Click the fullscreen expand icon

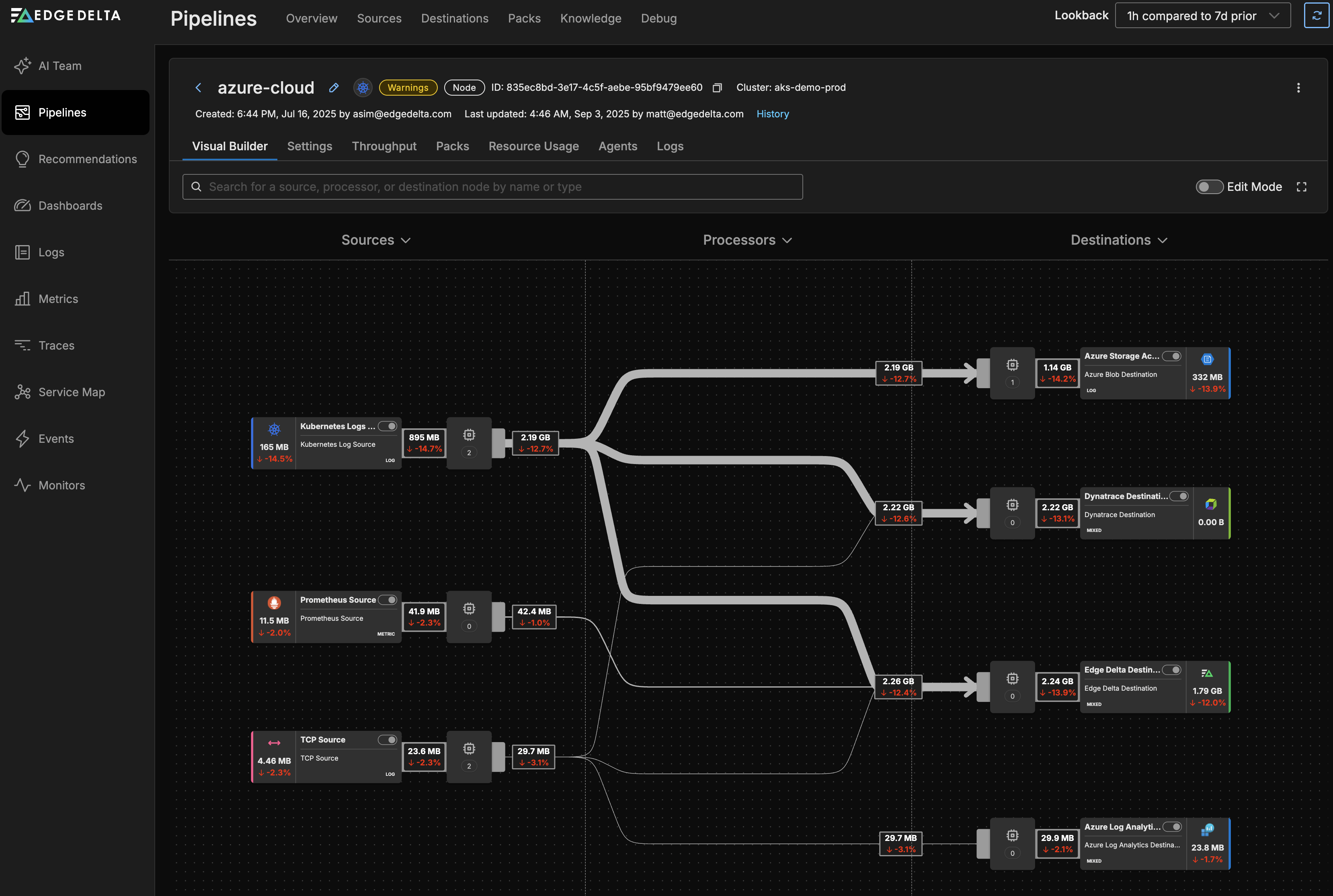(1302, 187)
